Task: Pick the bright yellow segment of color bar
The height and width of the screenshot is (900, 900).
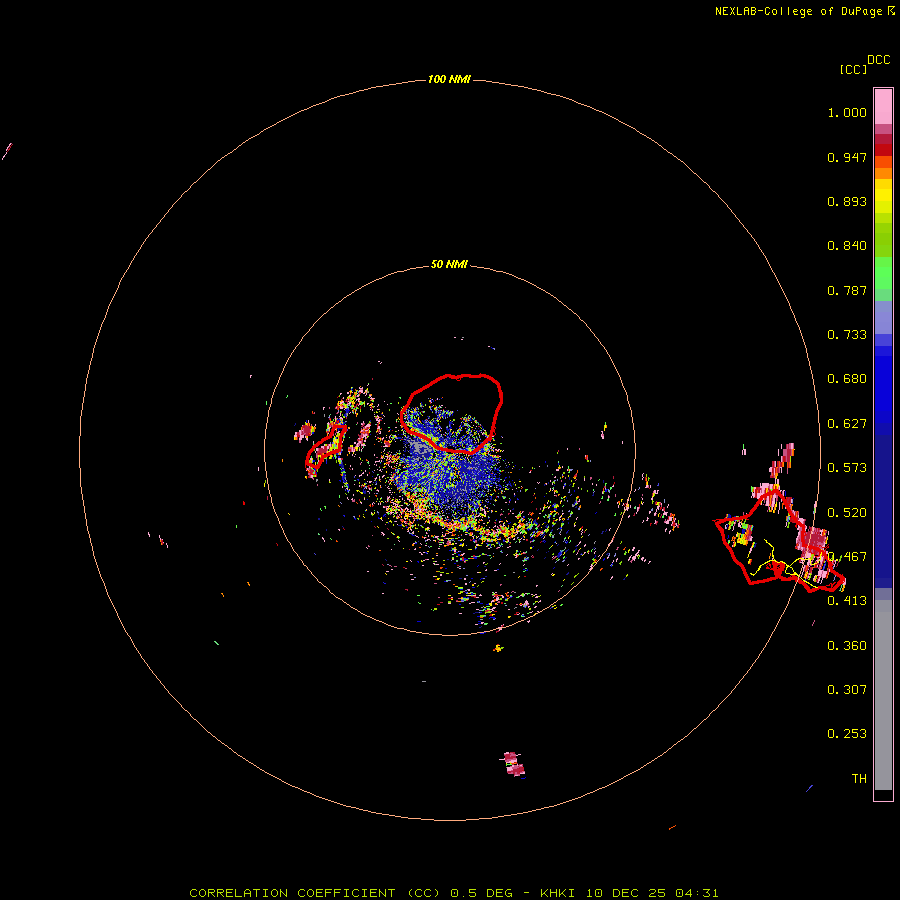Action: click(x=883, y=196)
